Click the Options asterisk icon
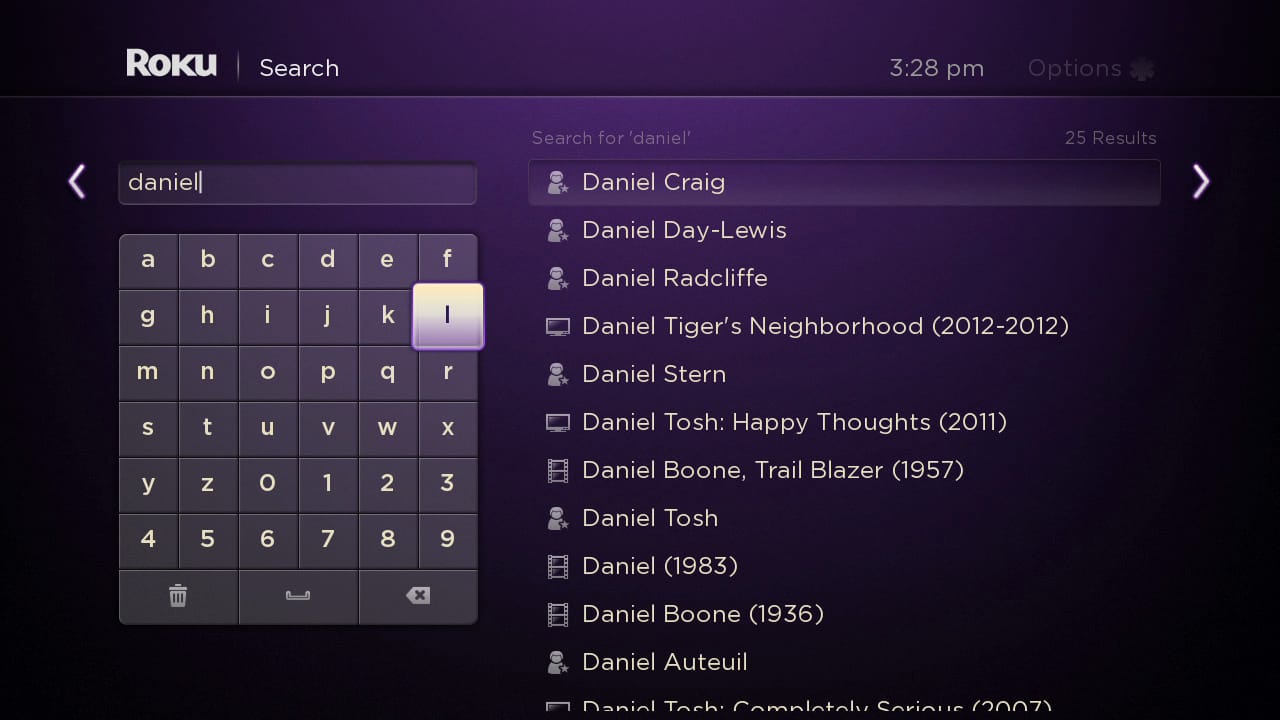Image resolution: width=1280 pixels, height=720 pixels. point(1141,69)
